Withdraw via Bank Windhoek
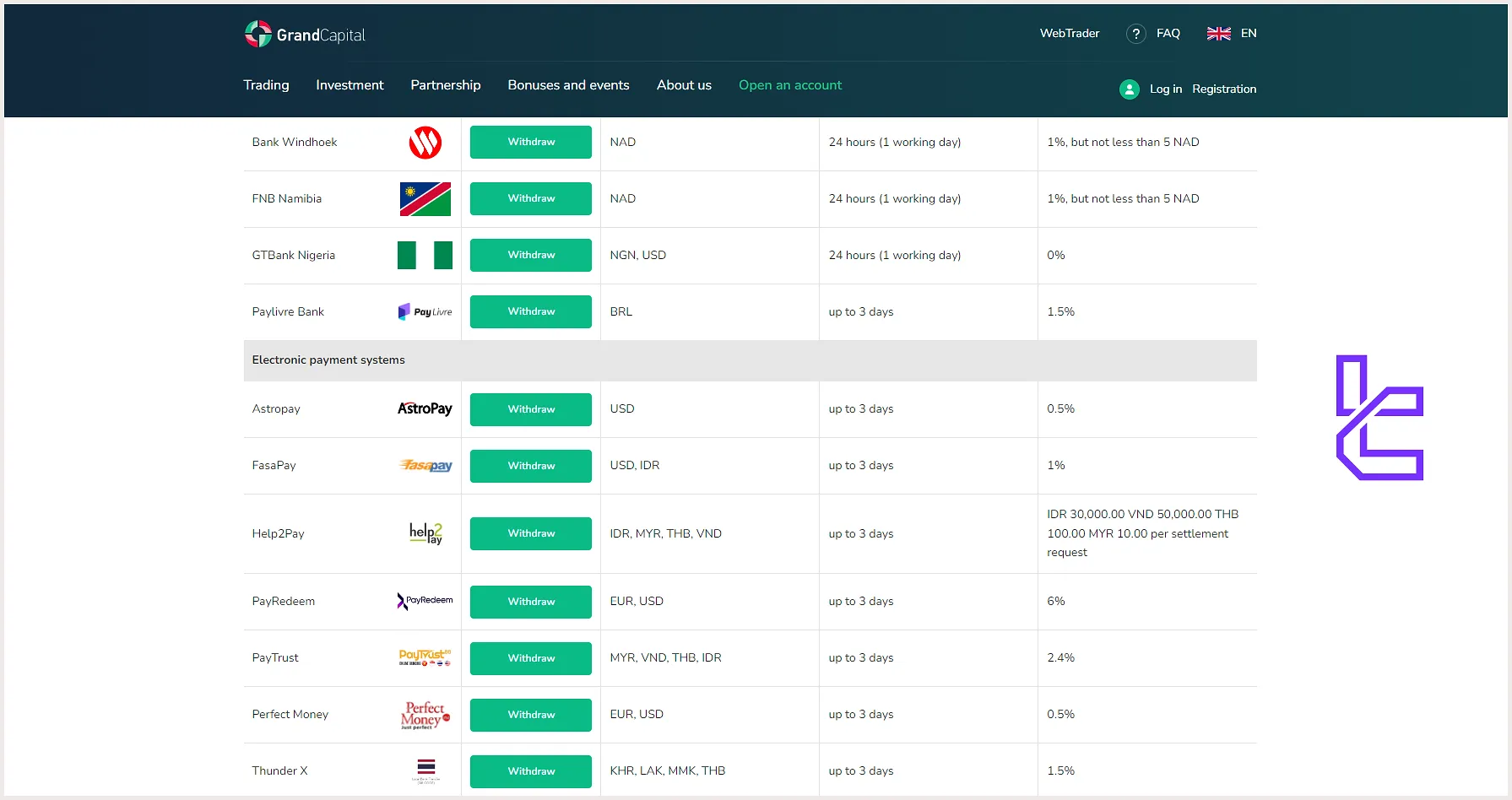The image size is (1512, 800). (531, 143)
